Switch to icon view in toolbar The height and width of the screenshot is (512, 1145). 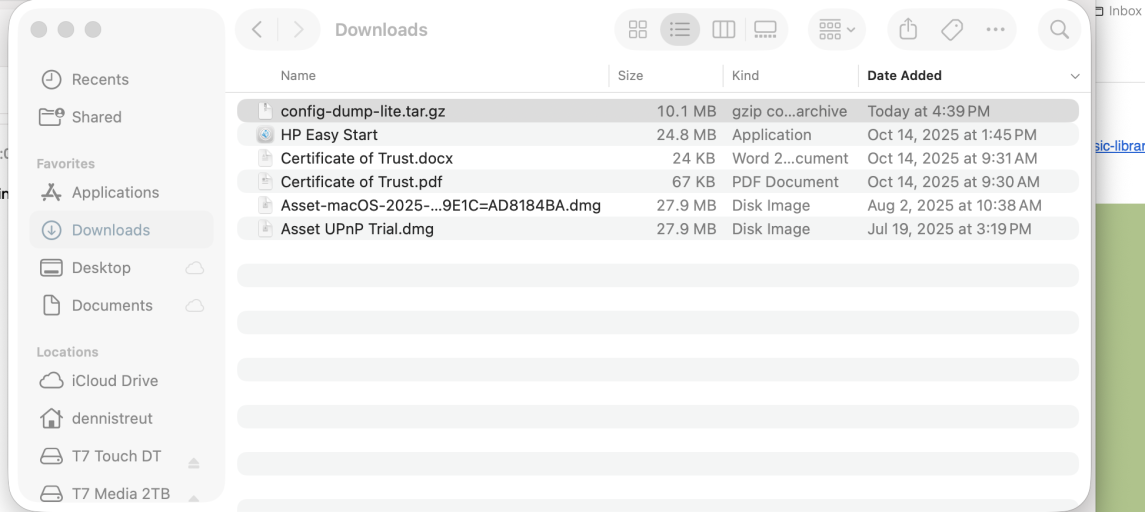click(x=638, y=30)
